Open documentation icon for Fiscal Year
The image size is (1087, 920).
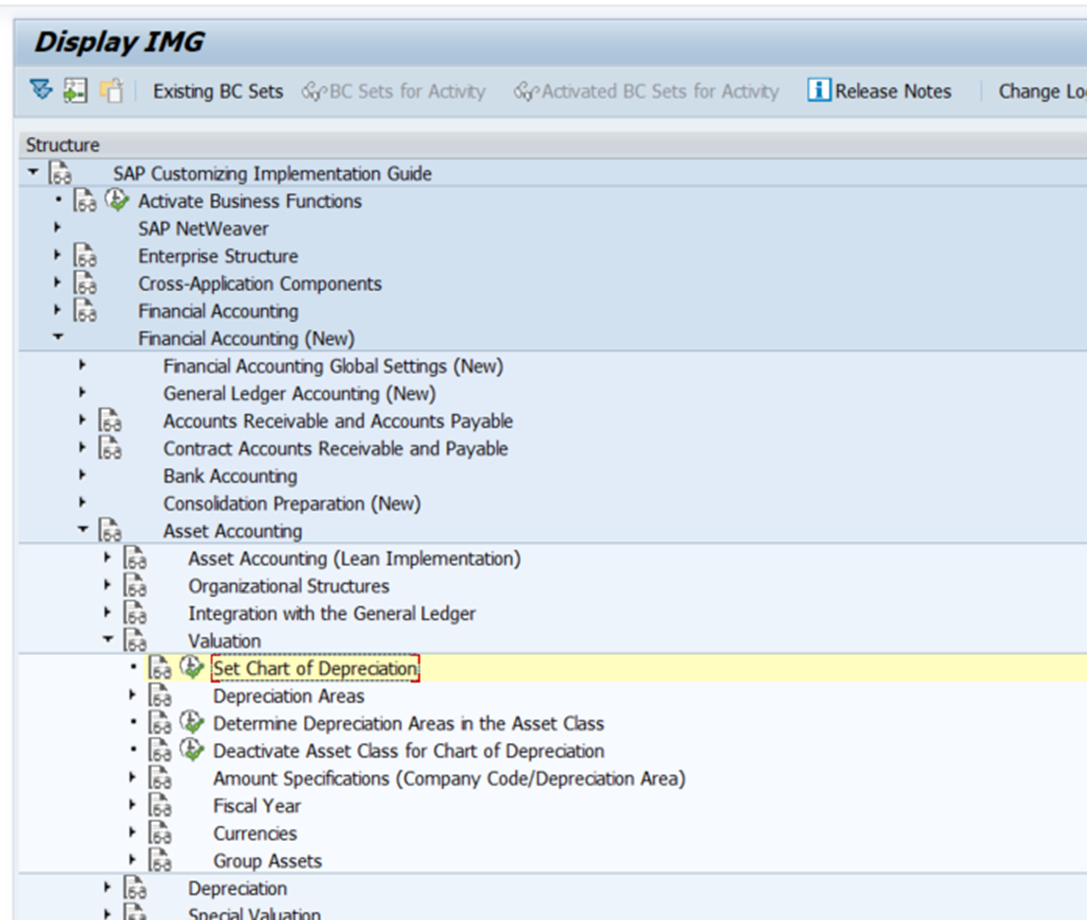pyautogui.click(x=159, y=806)
